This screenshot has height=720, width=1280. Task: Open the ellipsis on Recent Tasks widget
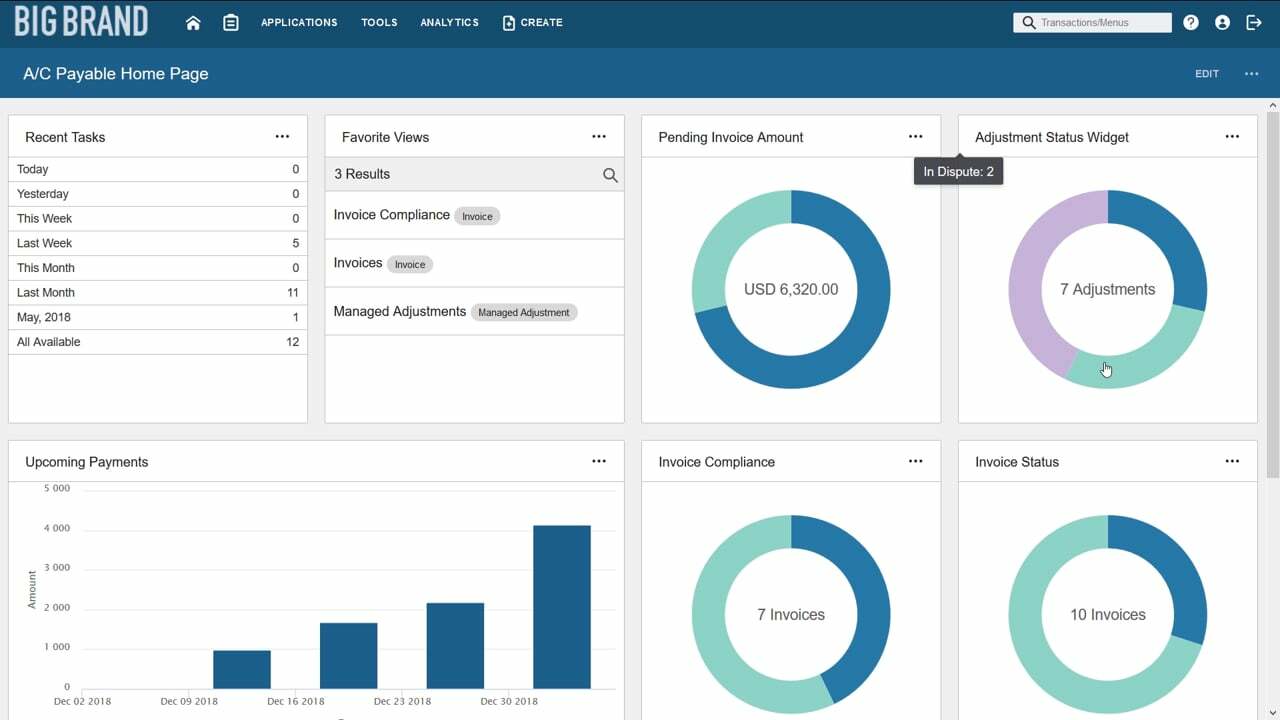coord(283,136)
